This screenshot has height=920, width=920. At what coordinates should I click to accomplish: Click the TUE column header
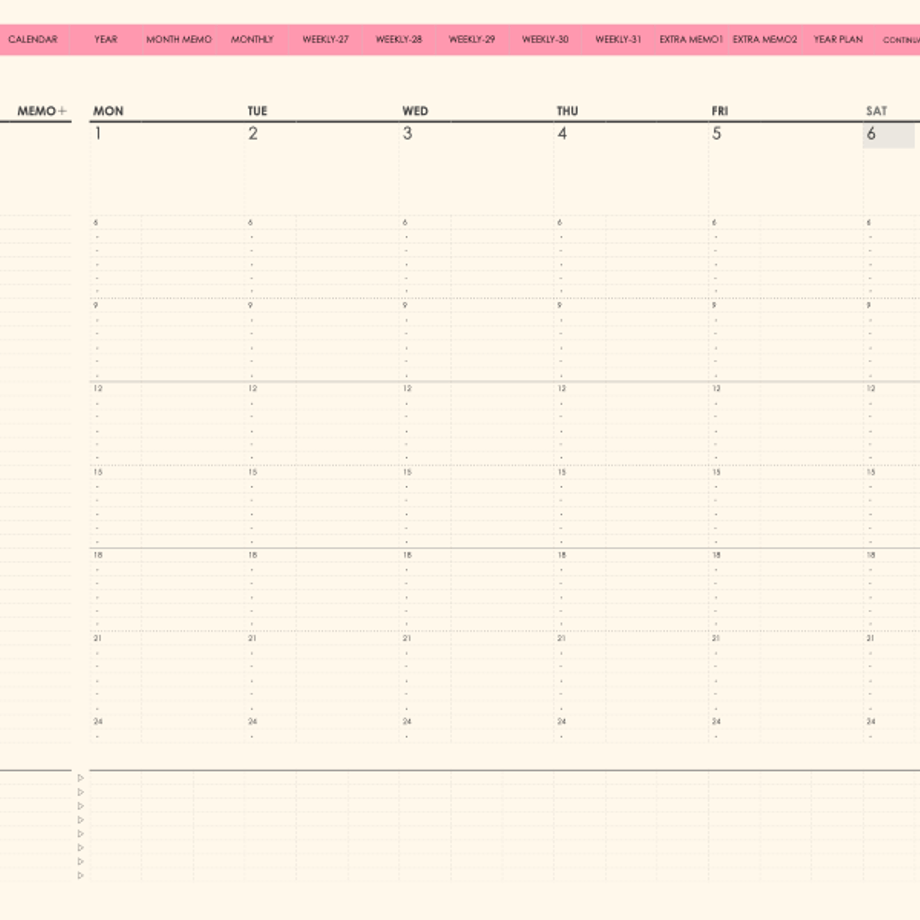click(257, 111)
